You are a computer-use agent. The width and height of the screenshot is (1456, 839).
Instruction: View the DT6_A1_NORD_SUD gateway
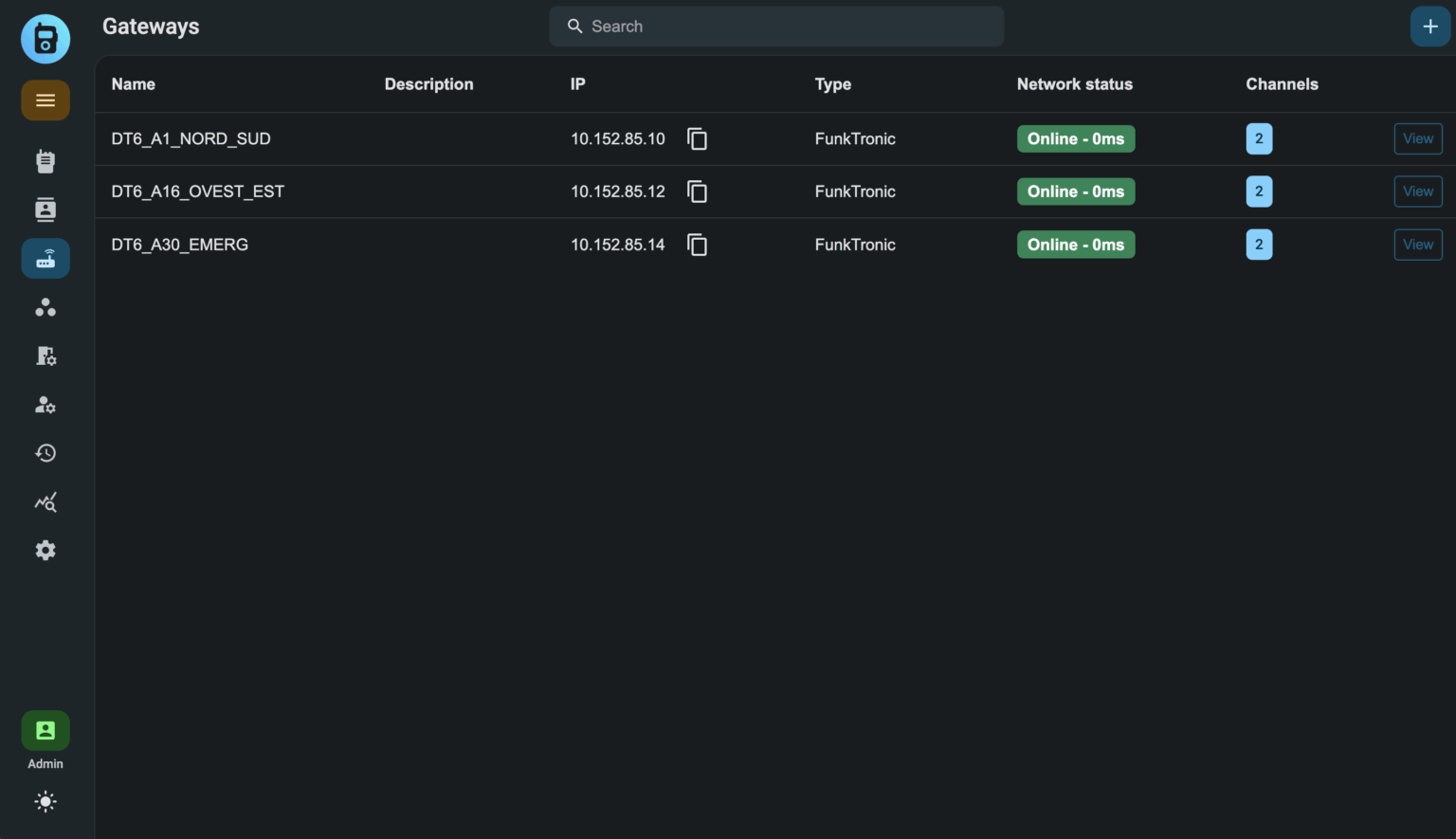1417,139
